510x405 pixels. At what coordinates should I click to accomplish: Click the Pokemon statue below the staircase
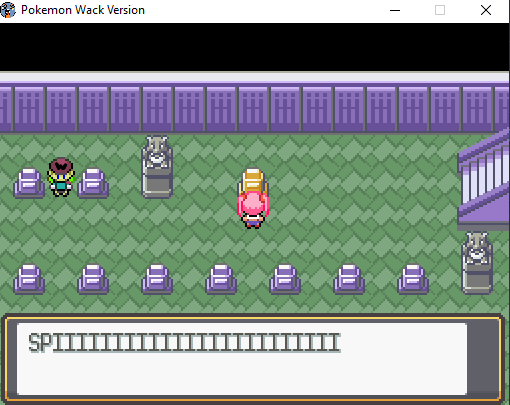(477, 263)
